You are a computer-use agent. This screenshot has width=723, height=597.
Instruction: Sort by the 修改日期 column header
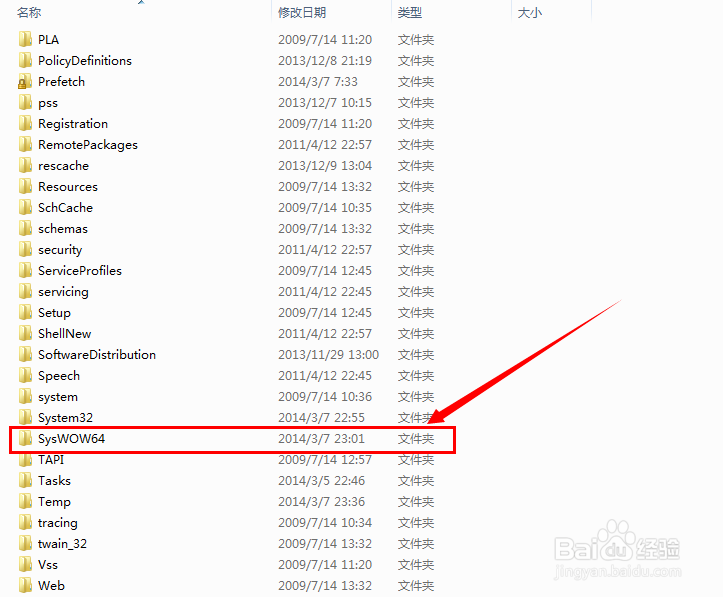302,12
